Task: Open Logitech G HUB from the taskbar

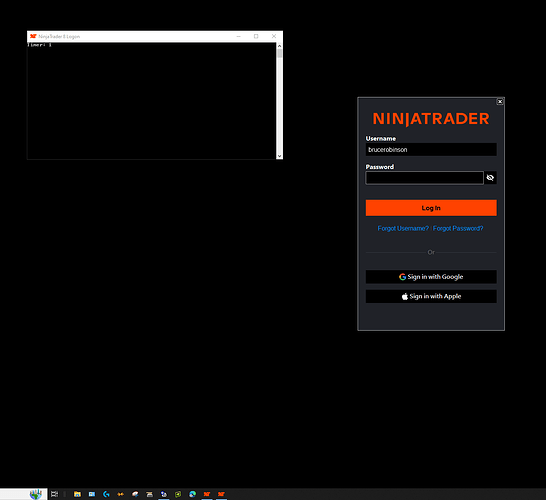Action: pos(106,494)
